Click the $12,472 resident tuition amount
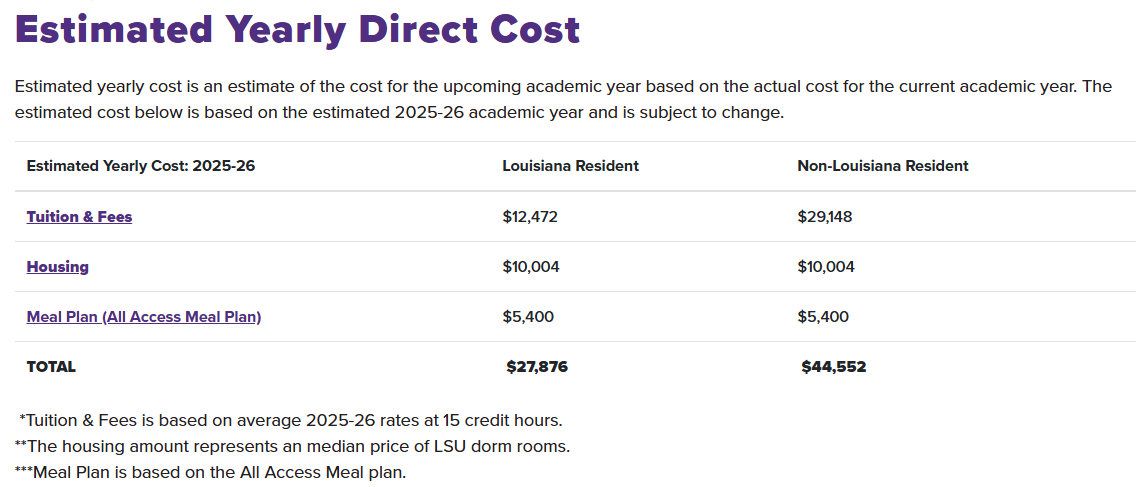 530,217
